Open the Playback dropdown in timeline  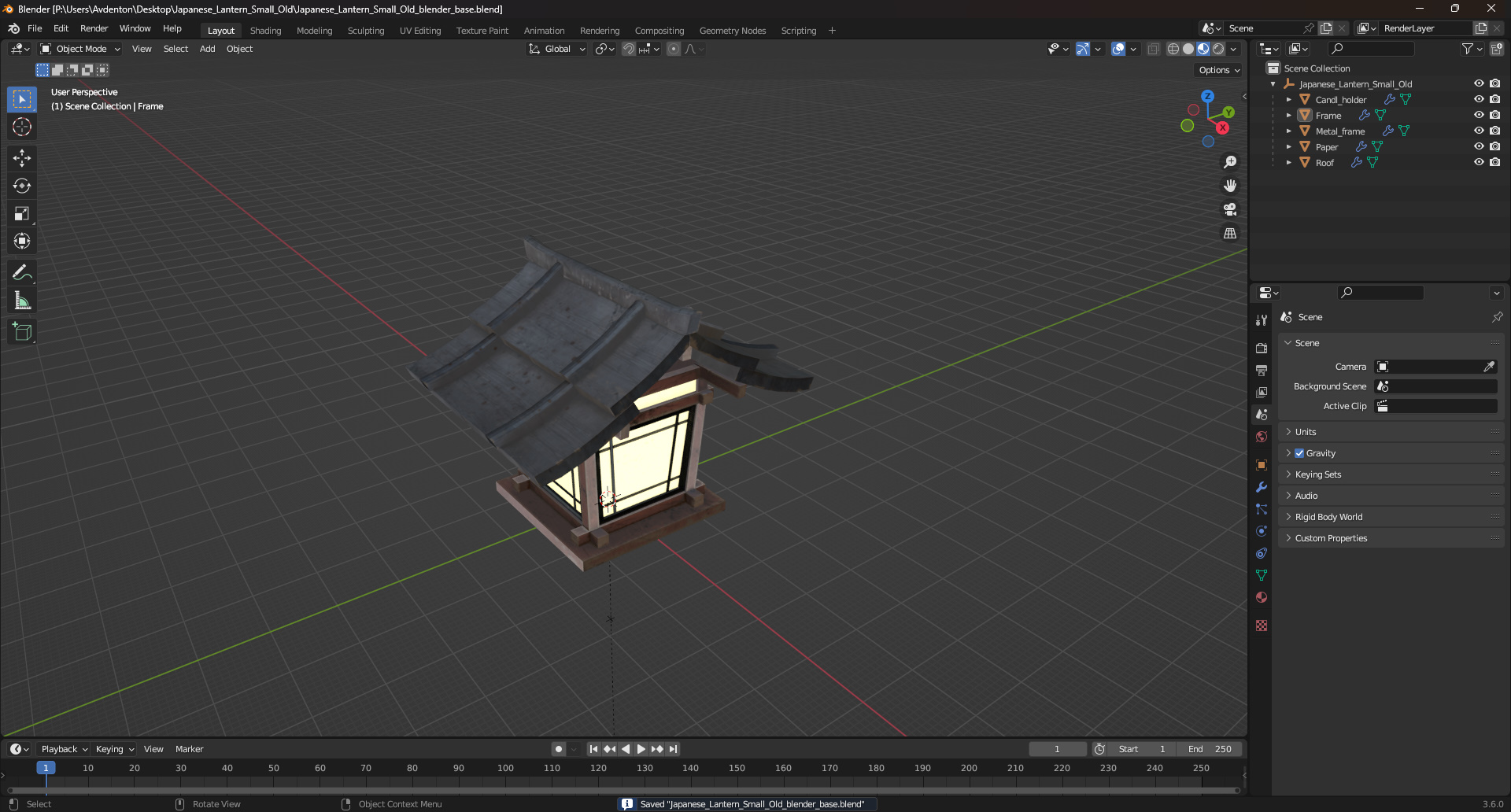point(63,749)
